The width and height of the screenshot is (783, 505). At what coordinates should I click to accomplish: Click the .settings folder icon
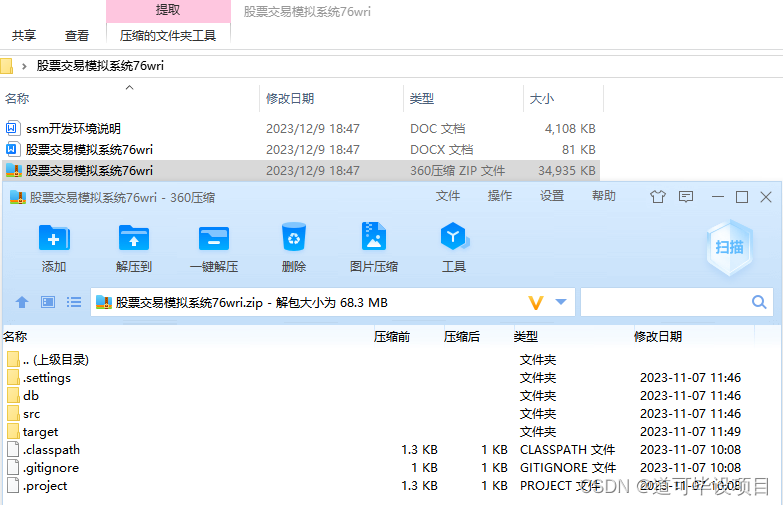click(x=14, y=377)
